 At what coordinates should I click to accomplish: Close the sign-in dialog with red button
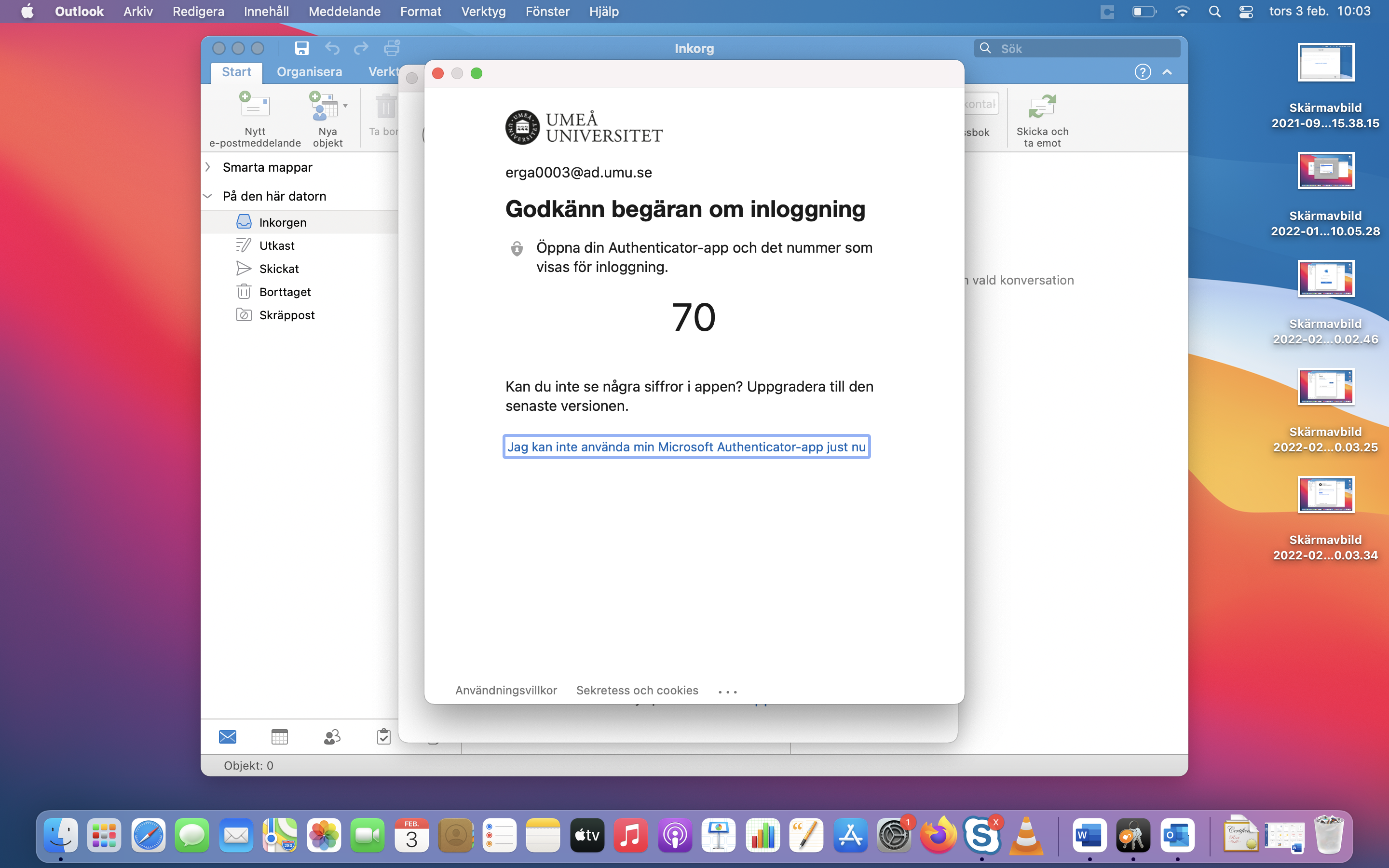pyautogui.click(x=438, y=73)
